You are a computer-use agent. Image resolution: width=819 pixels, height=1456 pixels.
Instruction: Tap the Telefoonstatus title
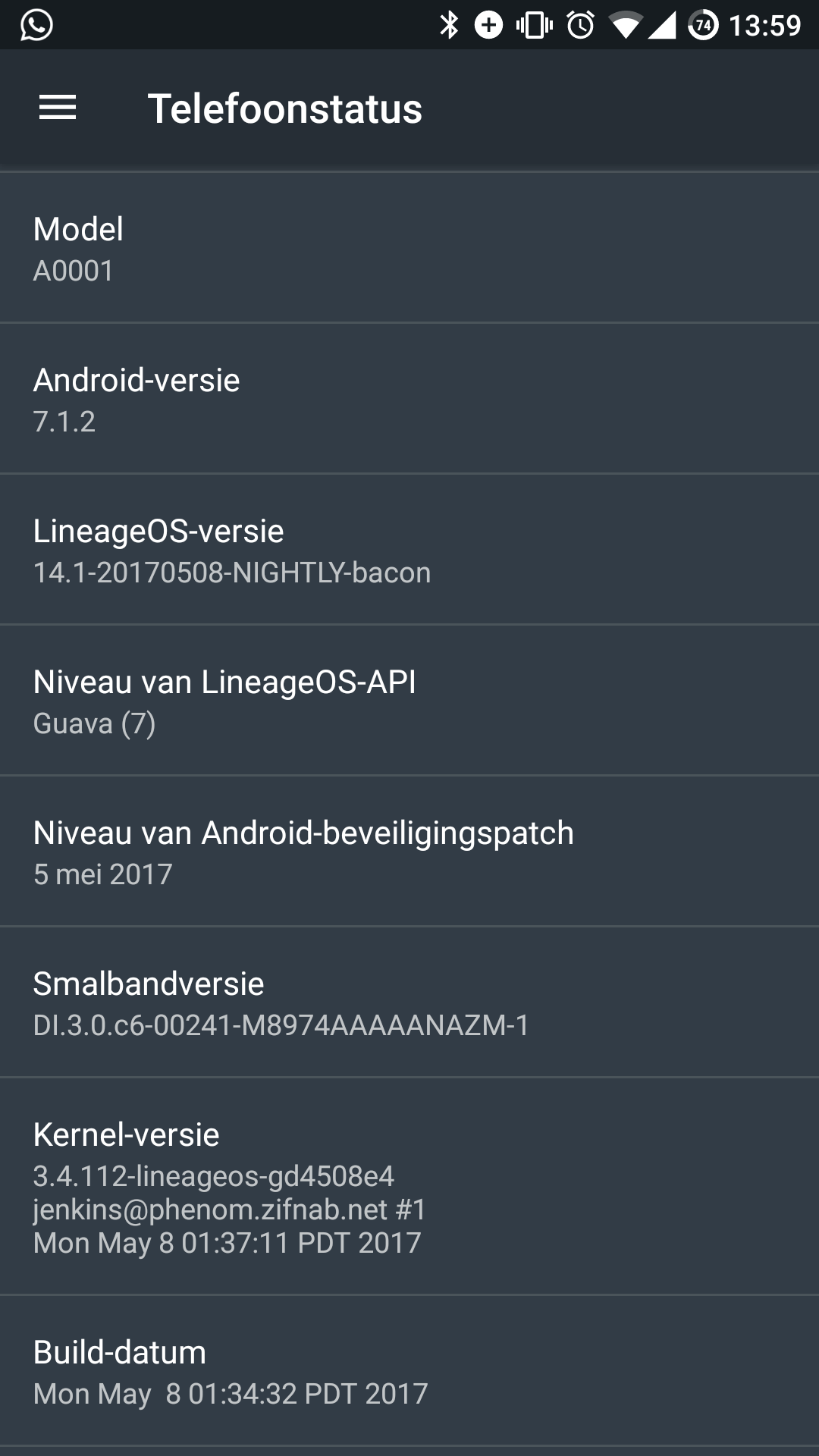284,108
